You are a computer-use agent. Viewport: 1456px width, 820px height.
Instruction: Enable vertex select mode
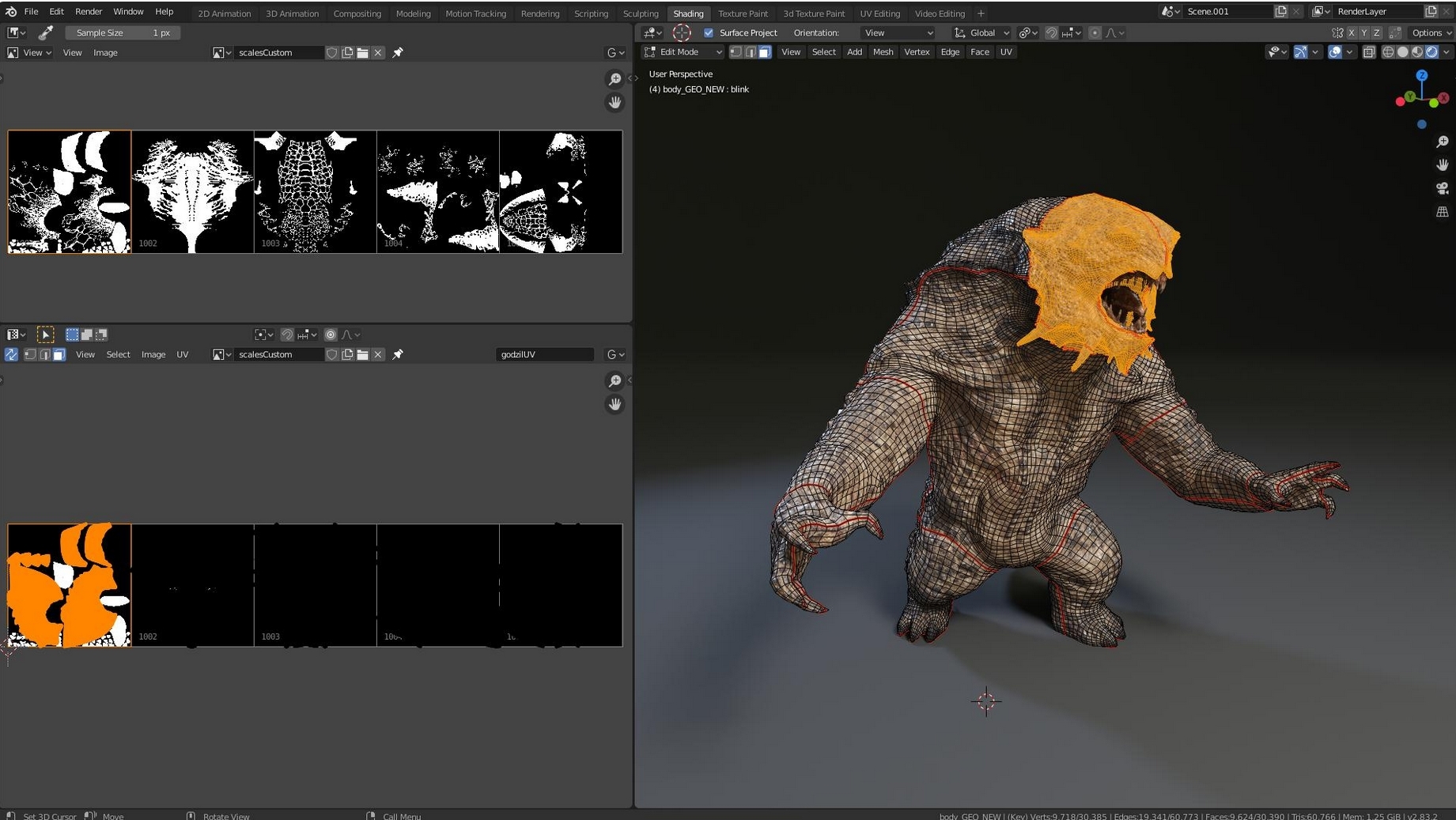(x=736, y=51)
